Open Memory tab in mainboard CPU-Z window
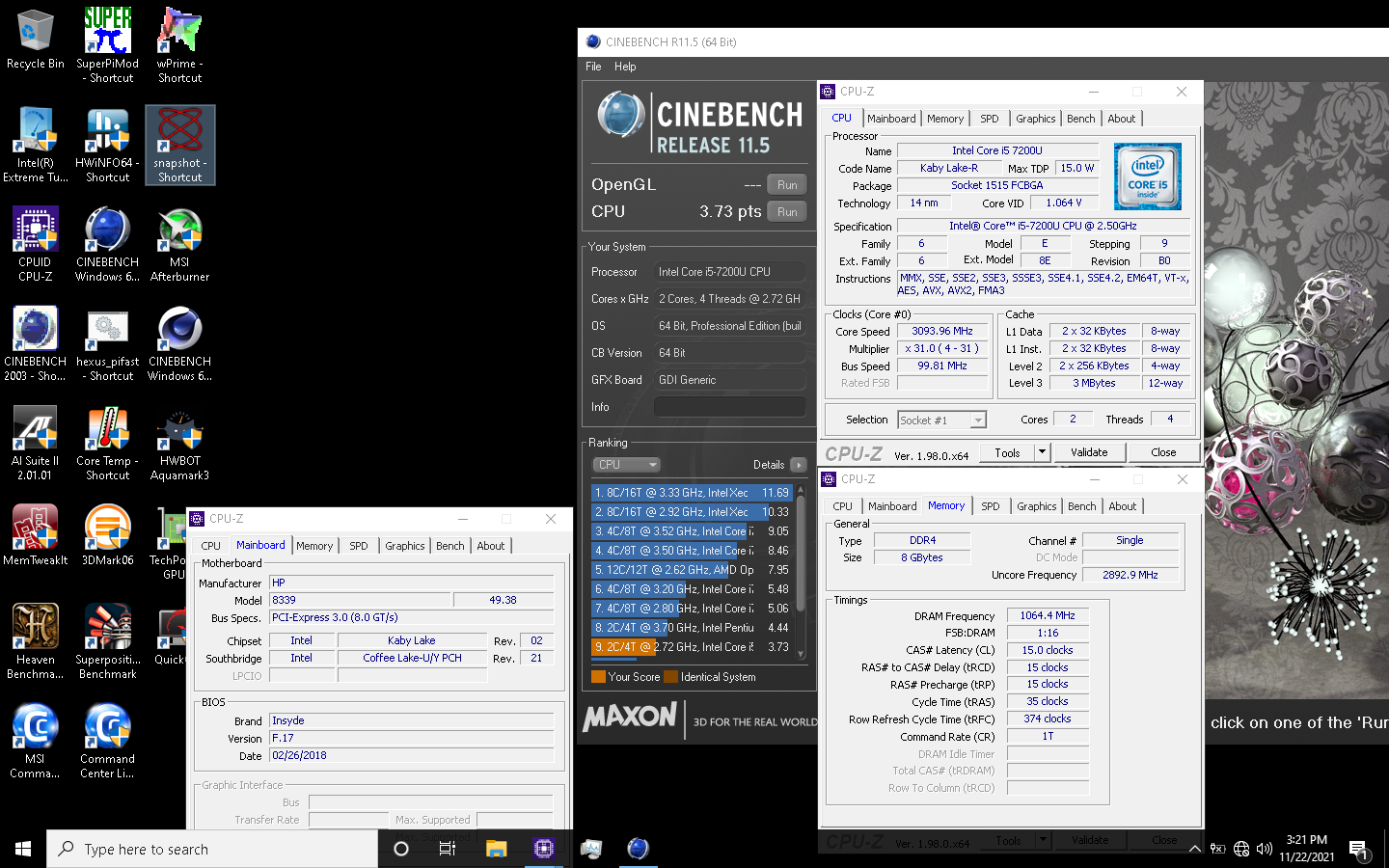Screen dimensions: 1389x868 [314, 546]
